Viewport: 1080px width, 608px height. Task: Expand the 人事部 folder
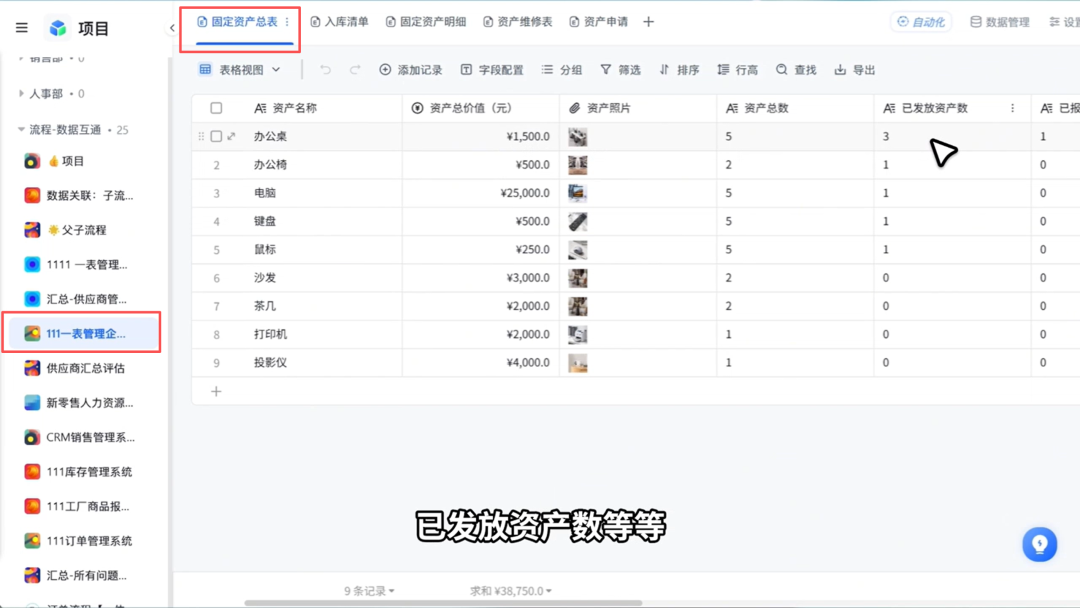coord(21,93)
